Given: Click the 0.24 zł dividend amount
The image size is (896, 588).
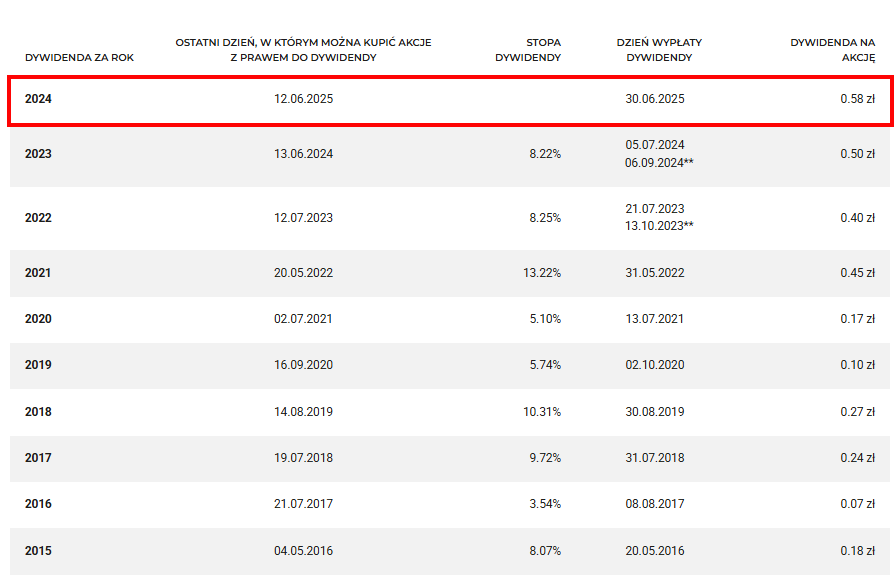Looking at the screenshot, I should click(857, 458).
